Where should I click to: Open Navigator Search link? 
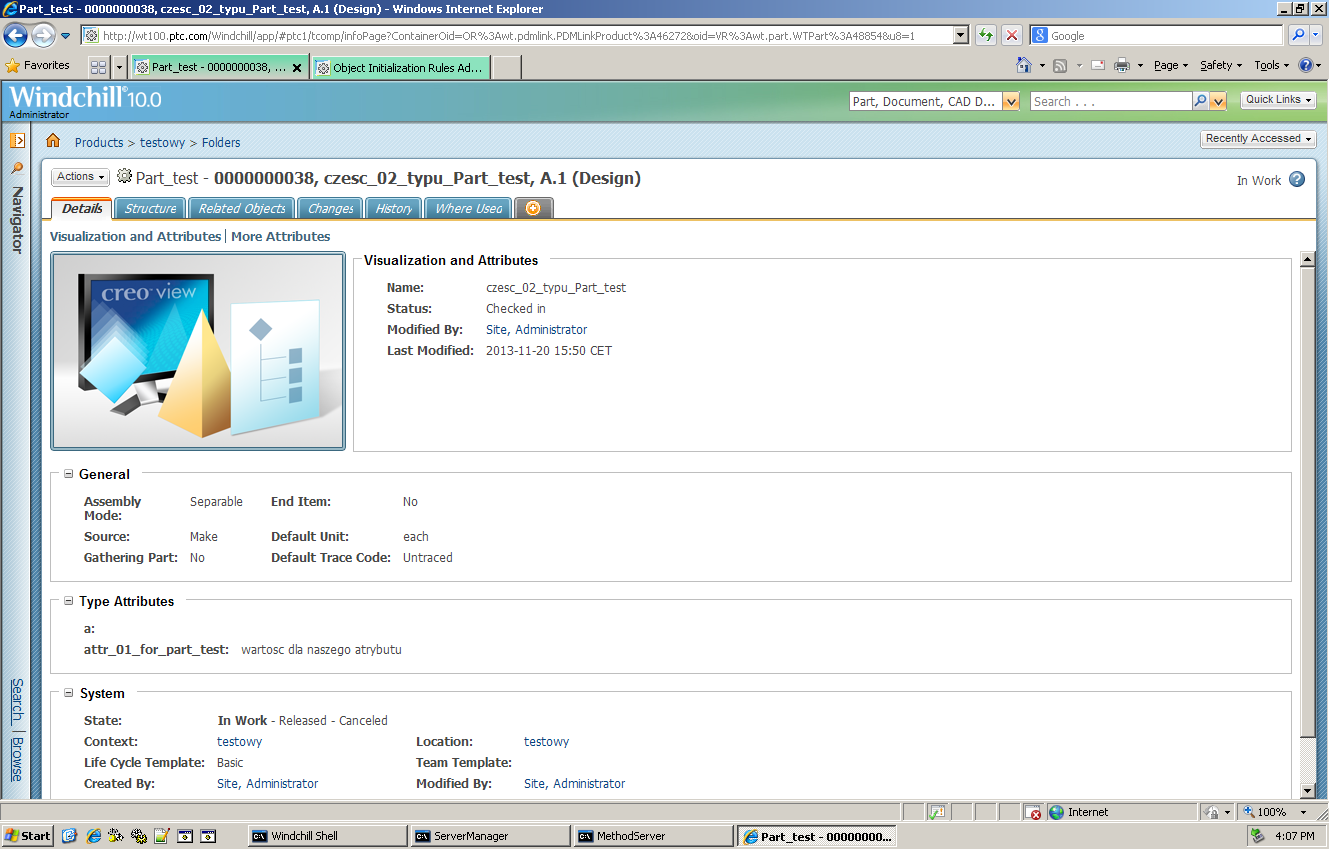[x=17, y=700]
